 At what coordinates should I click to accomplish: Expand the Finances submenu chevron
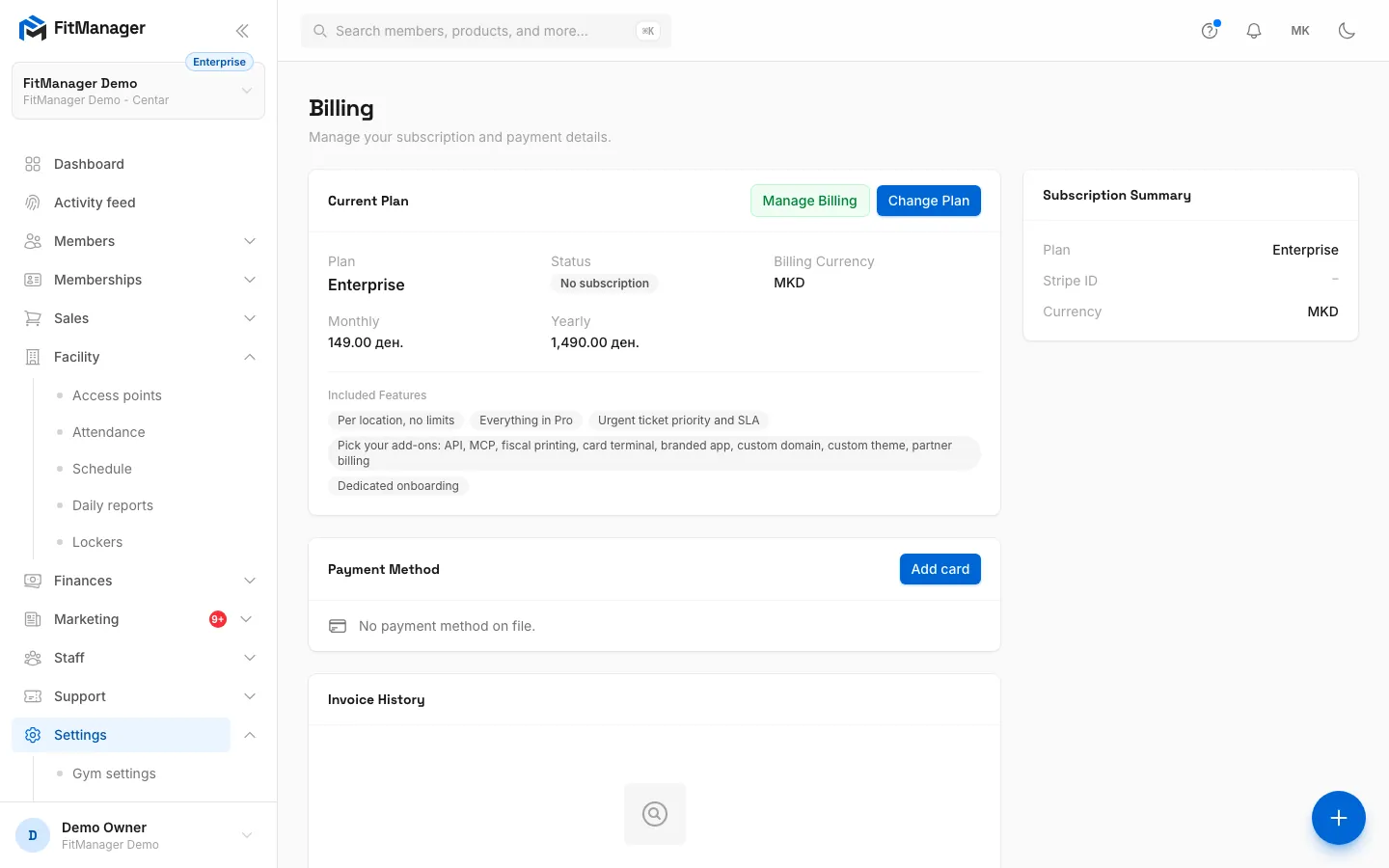250,581
